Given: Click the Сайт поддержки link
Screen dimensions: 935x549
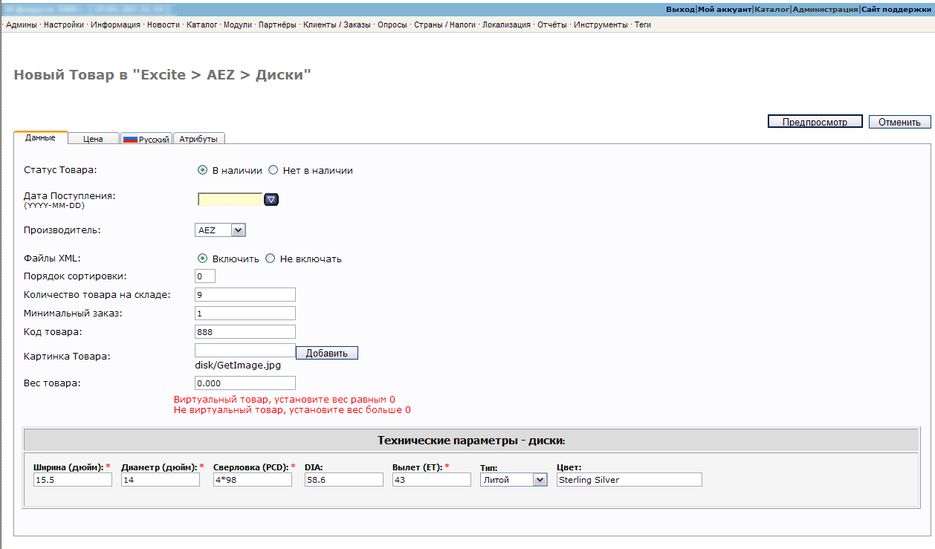Looking at the screenshot, I should coord(896,10).
